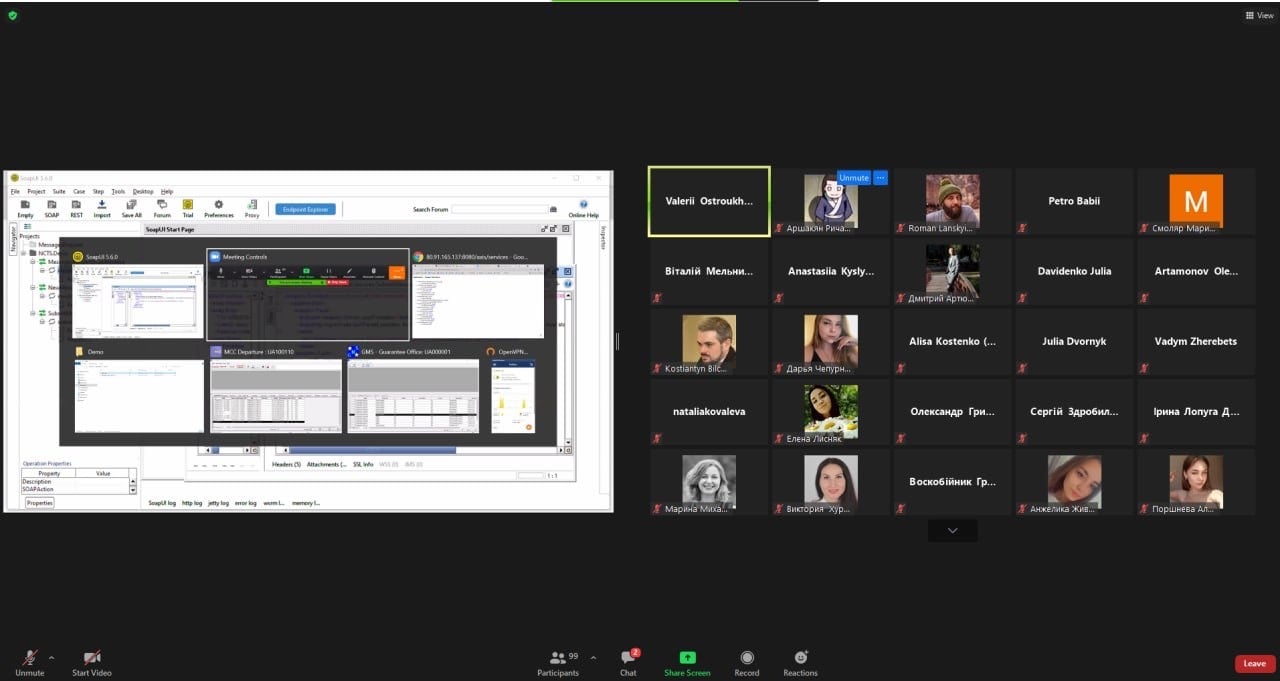Open the Participants panel
The height and width of the screenshot is (681, 1280).
point(558,662)
